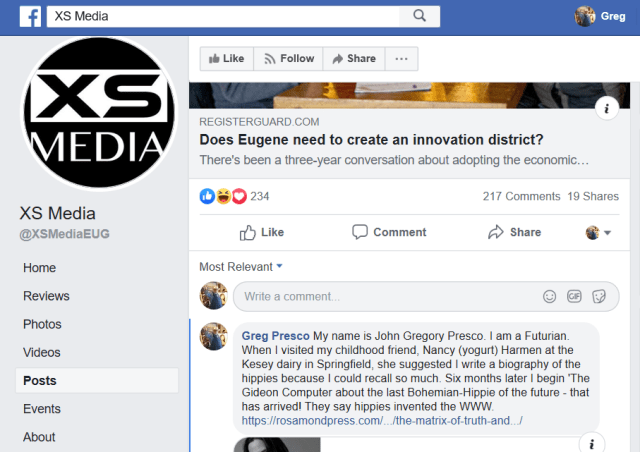Screen dimensions: 640x452
Task: Toggle Follow for the XS Media page
Action: pos(288,59)
